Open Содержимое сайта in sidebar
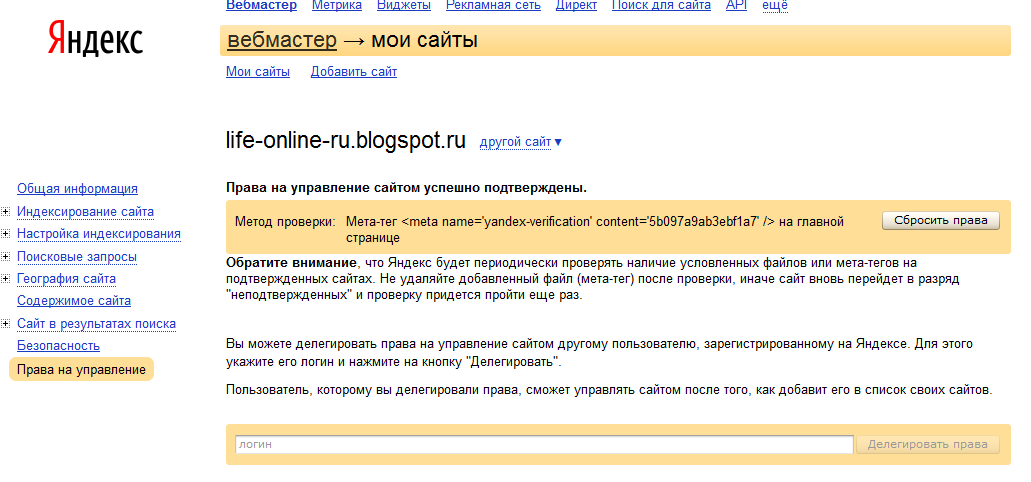 [x=74, y=301]
